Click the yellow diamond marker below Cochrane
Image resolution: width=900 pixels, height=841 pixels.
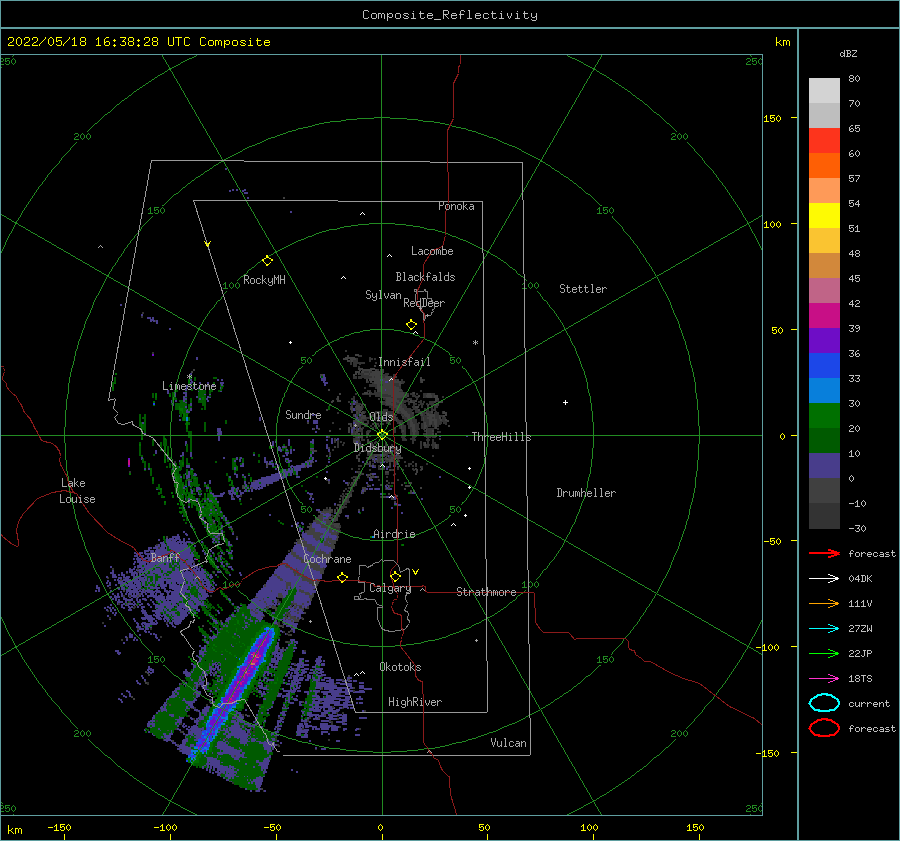342,578
